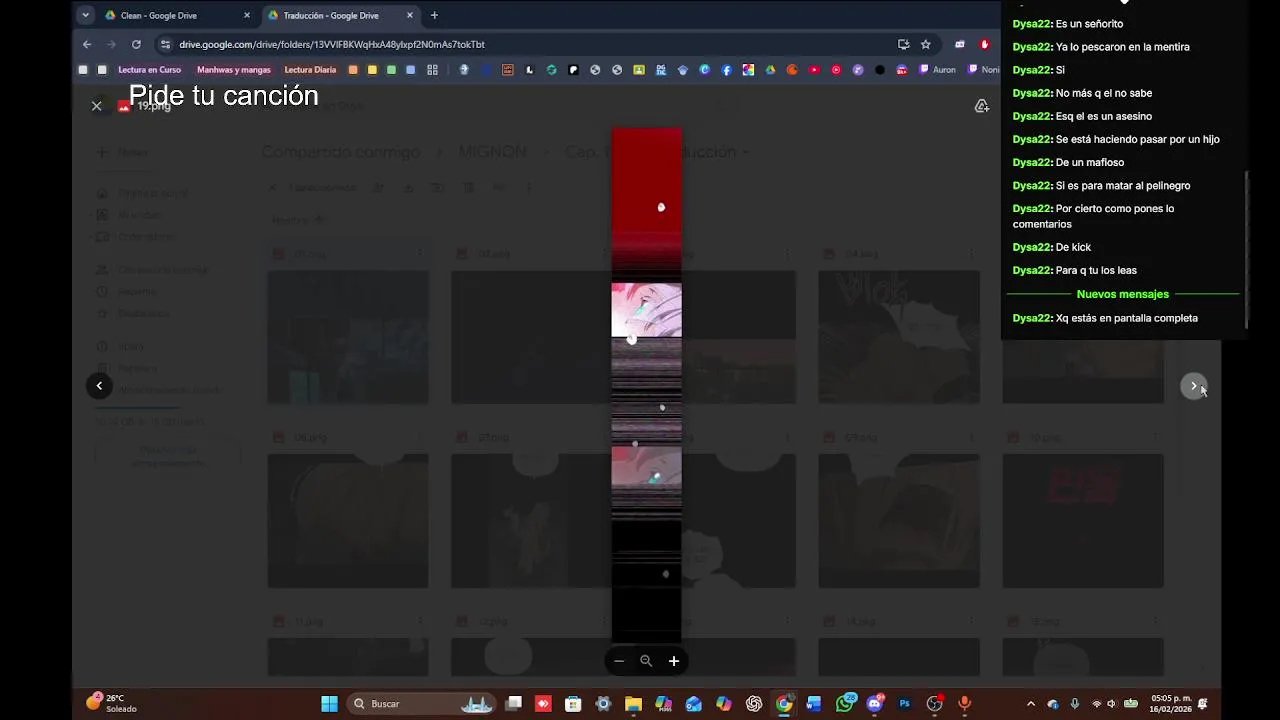Open Photoshop from the taskbar
The width and height of the screenshot is (1280, 720).
click(x=905, y=704)
